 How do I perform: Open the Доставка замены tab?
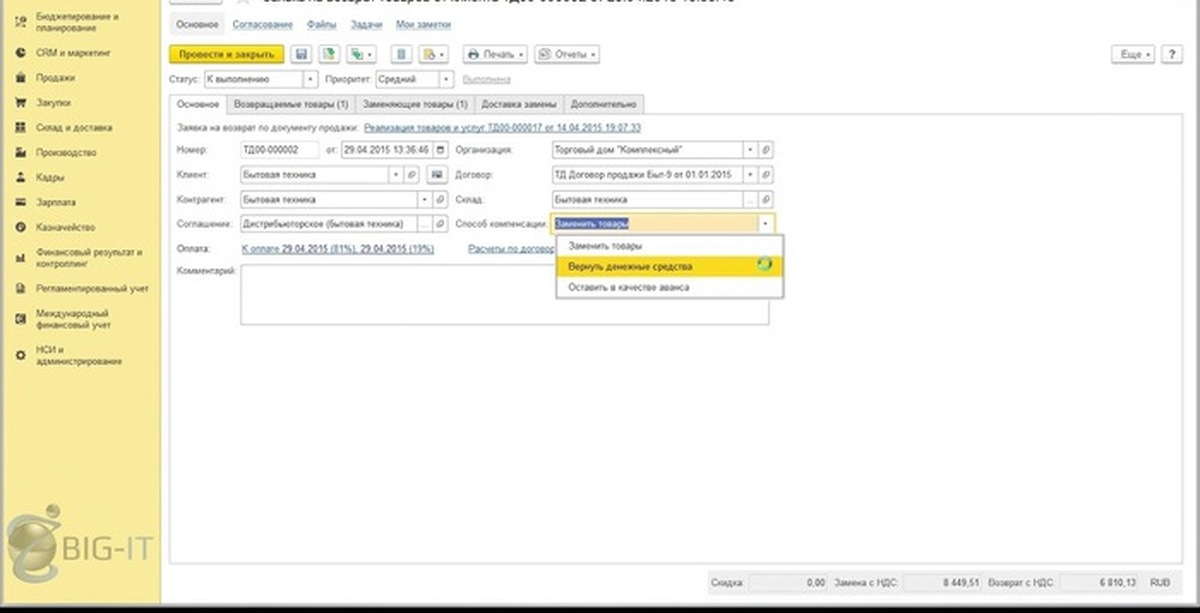coord(518,104)
